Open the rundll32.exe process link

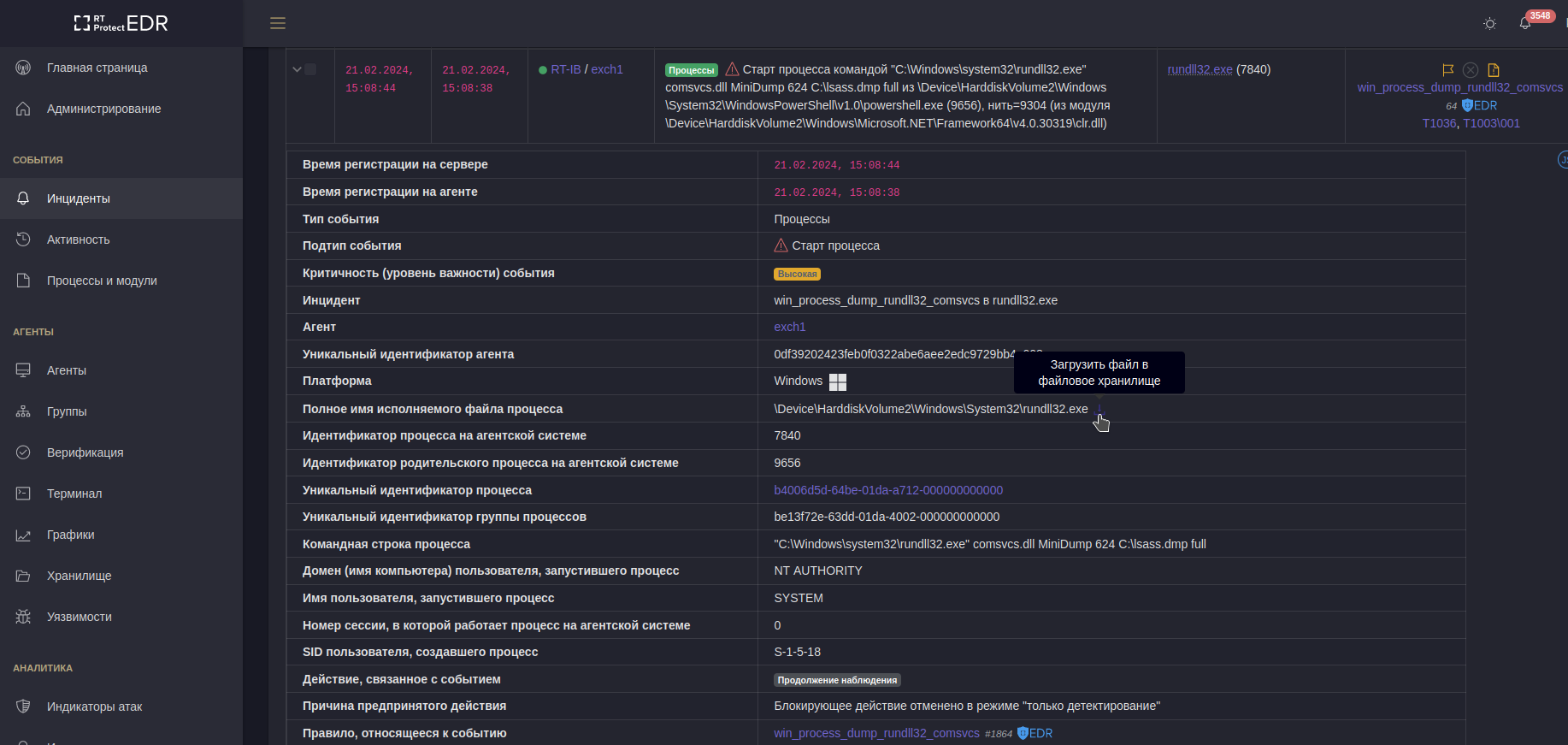tap(1200, 69)
